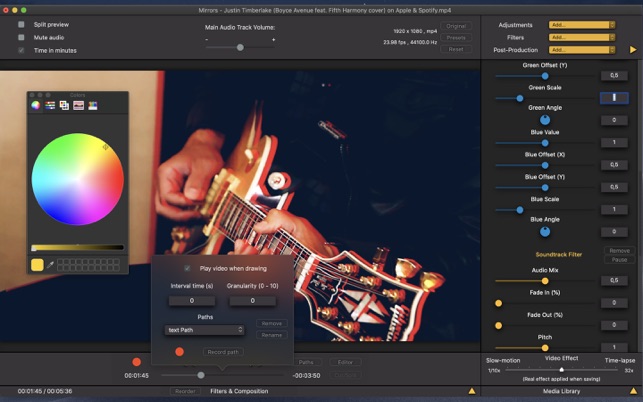The width and height of the screenshot is (643, 402).
Task: Adjust the Blue Offset (Y) slider
Action: 545,187
